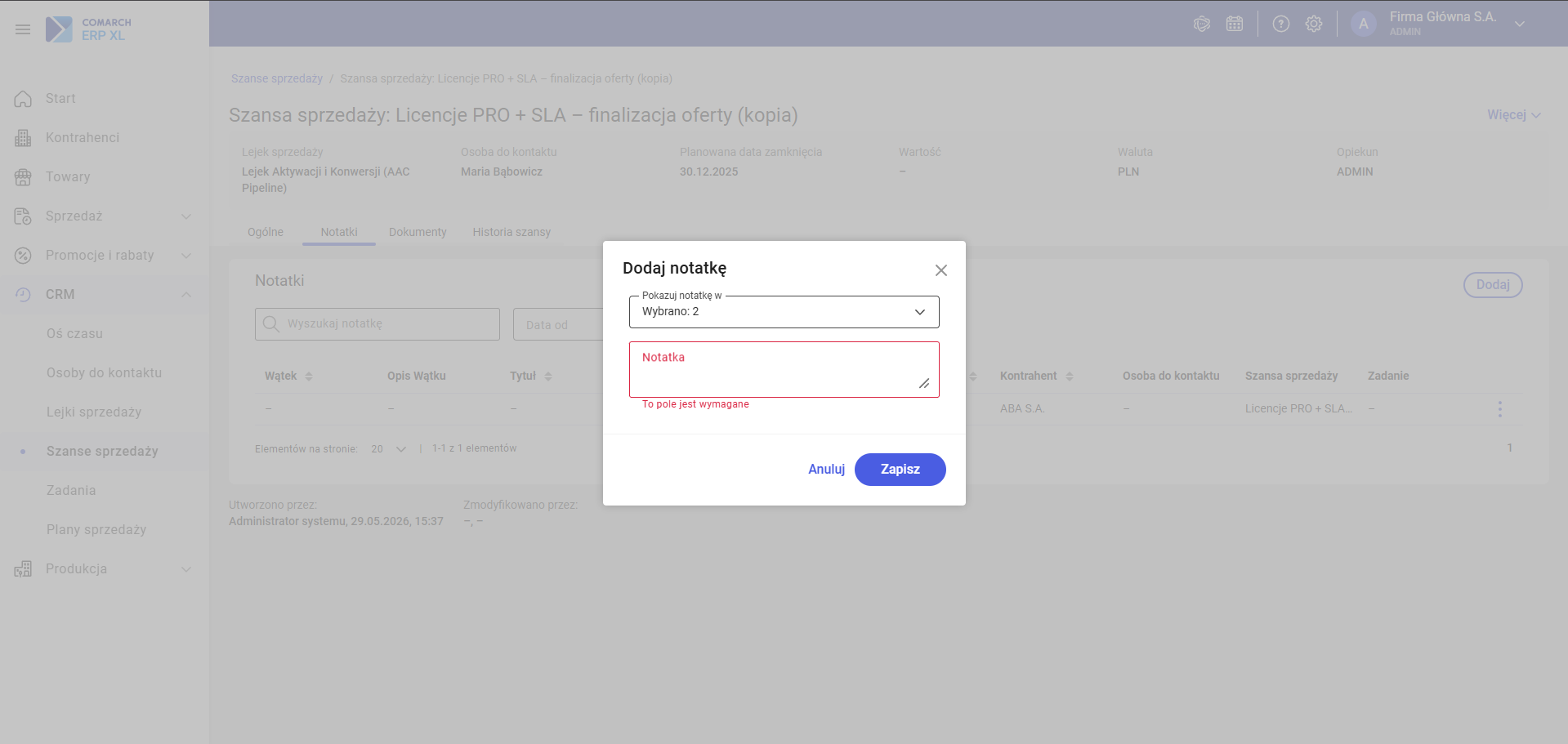Open the Pokazuj notatkę w dropdown
This screenshot has width=1568, height=744.
tap(784, 312)
